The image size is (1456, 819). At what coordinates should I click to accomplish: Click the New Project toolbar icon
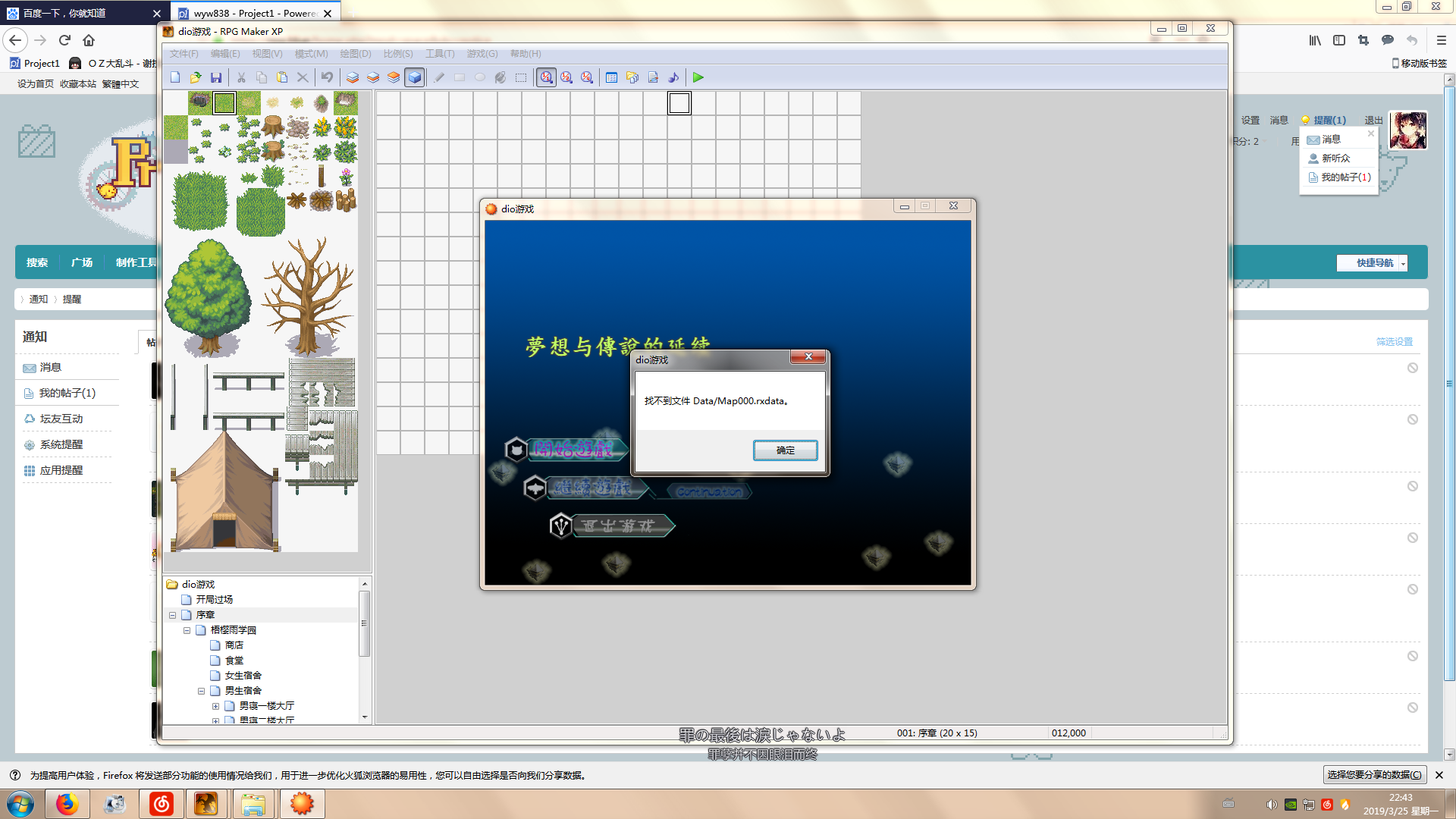(175, 77)
